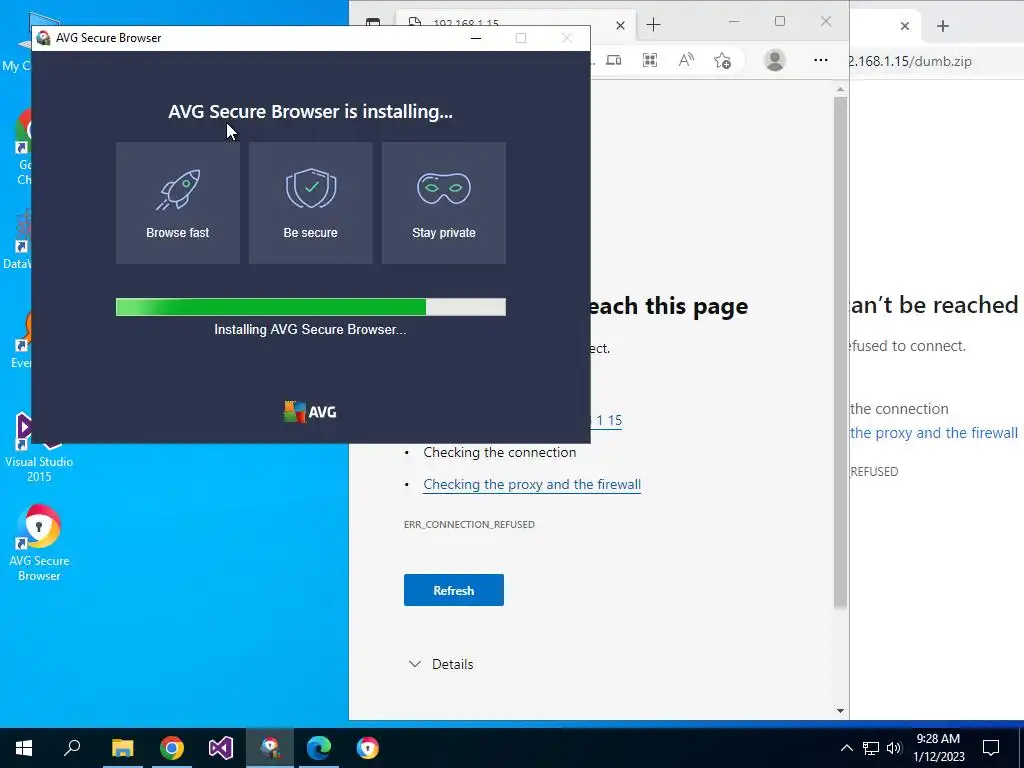
Task: Click the AVG logo in installer
Action: click(310, 412)
